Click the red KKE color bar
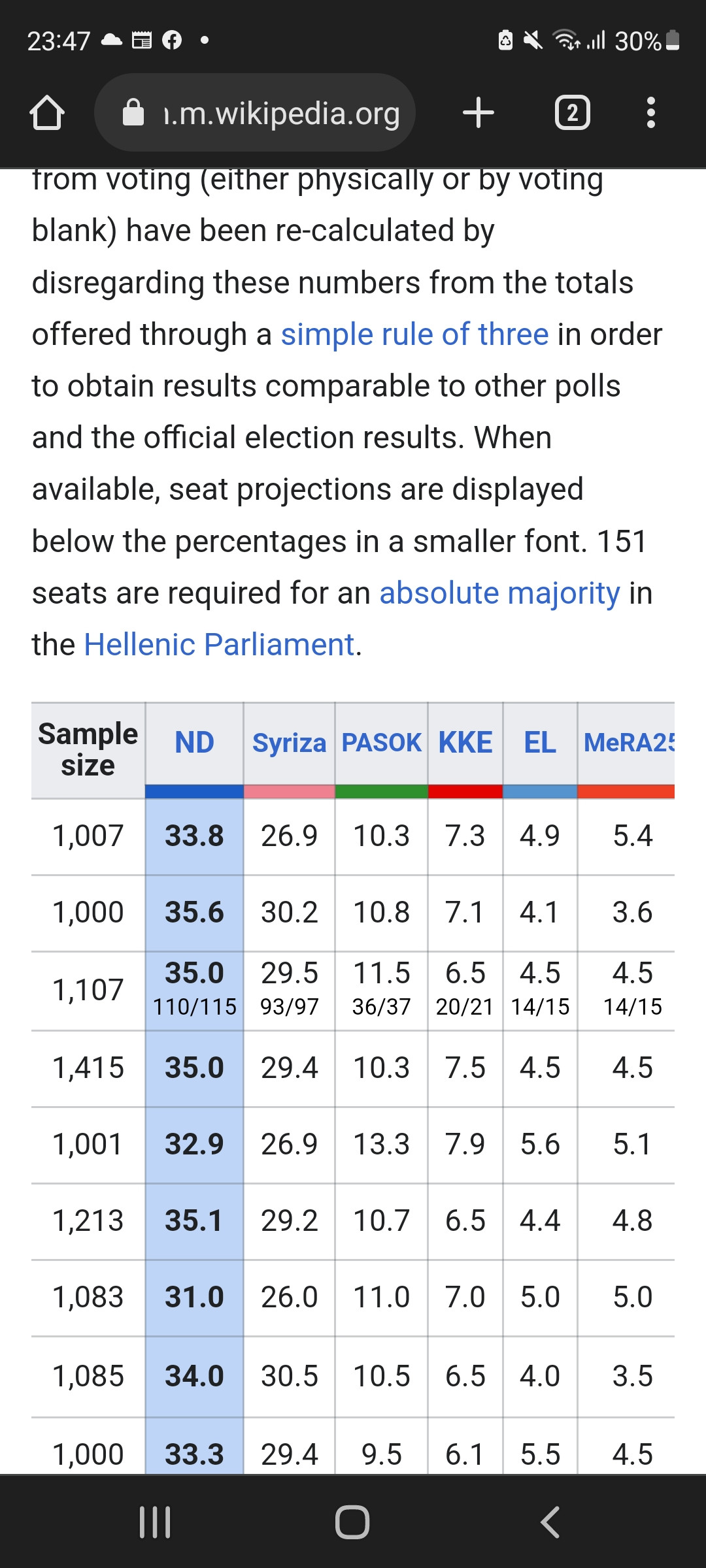The width and height of the screenshot is (706, 1568). 465,792
